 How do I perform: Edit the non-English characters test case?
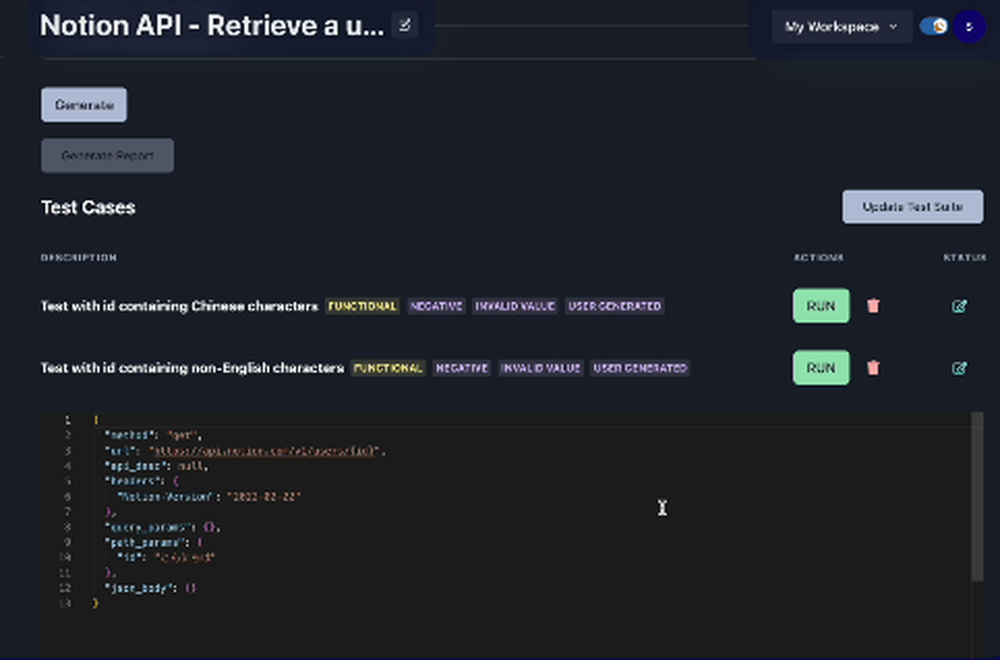point(959,368)
